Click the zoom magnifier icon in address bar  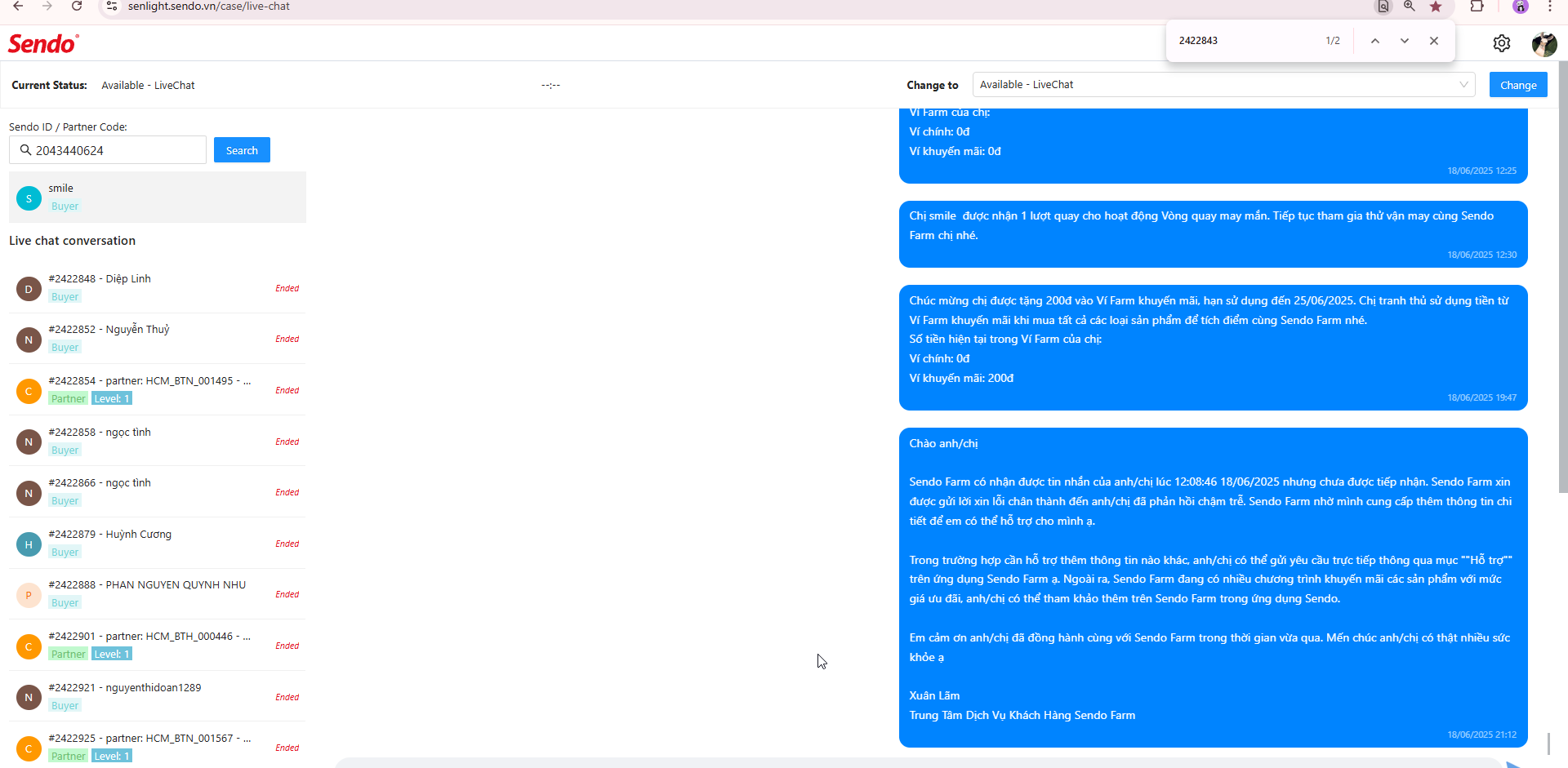[1410, 7]
